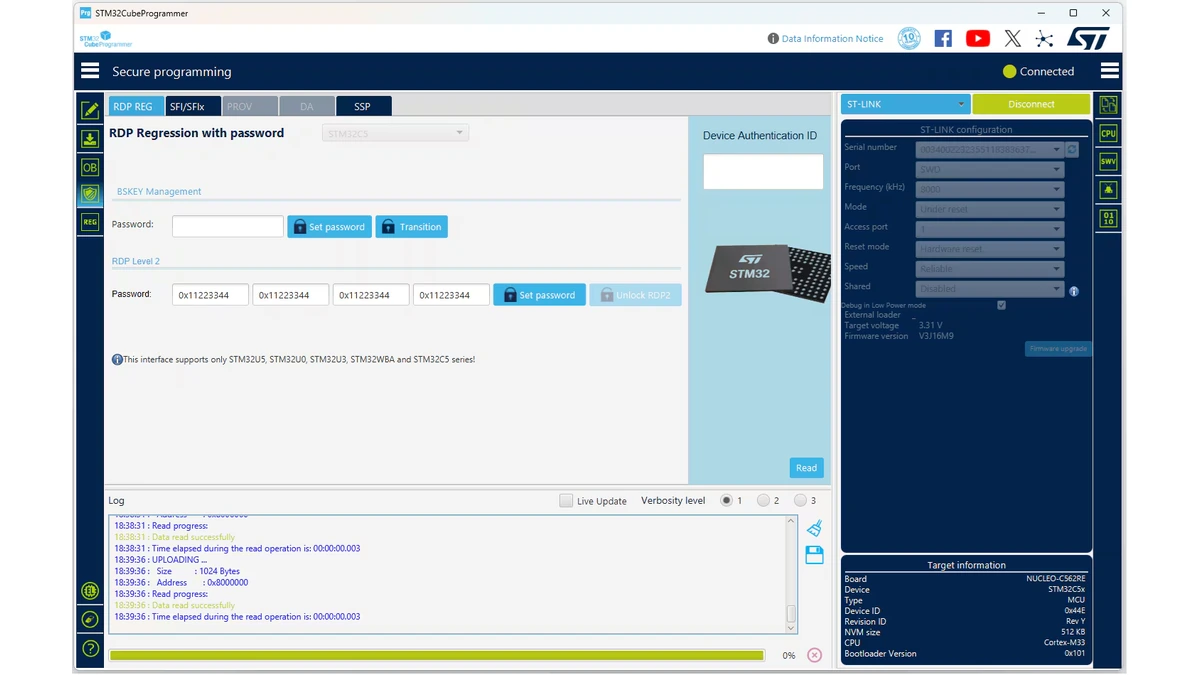The width and height of the screenshot is (1200, 675).
Task: Open the SWV viewer icon
Action: tap(1108, 161)
